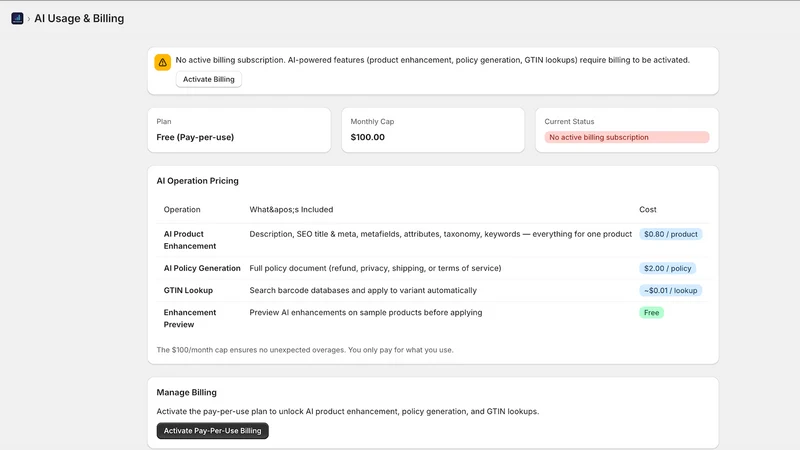
Task: Select the AI Policy Generation row label
Action: tap(202, 268)
